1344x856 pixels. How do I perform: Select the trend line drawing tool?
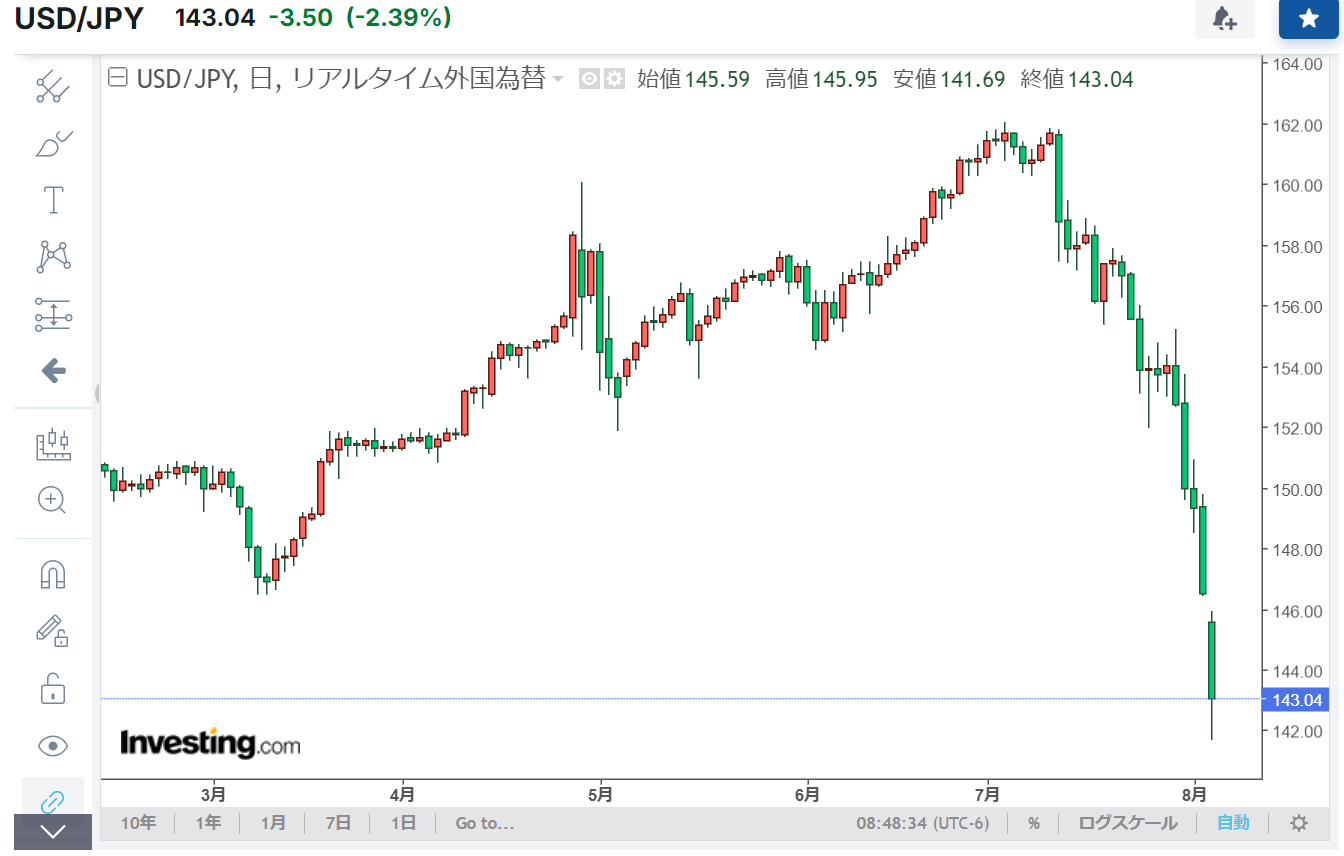52,88
